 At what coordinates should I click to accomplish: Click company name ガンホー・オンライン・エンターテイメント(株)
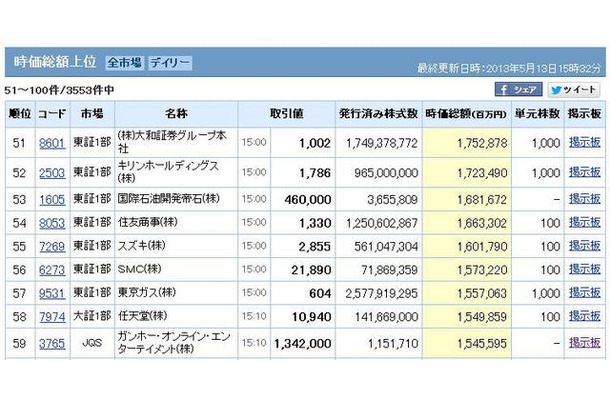tap(174, 343)
